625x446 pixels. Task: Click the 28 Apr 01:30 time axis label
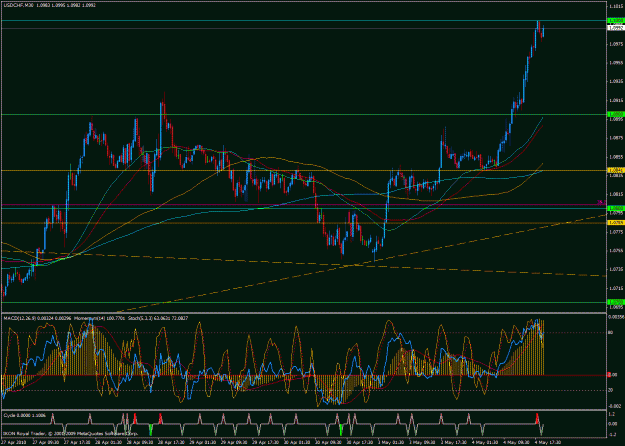point(106,442)
